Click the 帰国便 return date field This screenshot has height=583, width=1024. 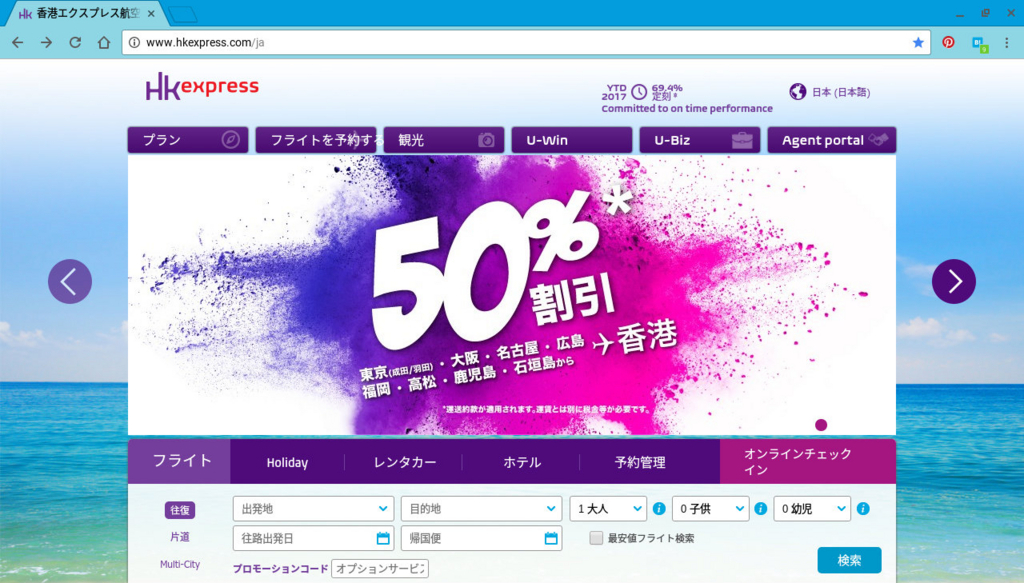tap(481, 539)
